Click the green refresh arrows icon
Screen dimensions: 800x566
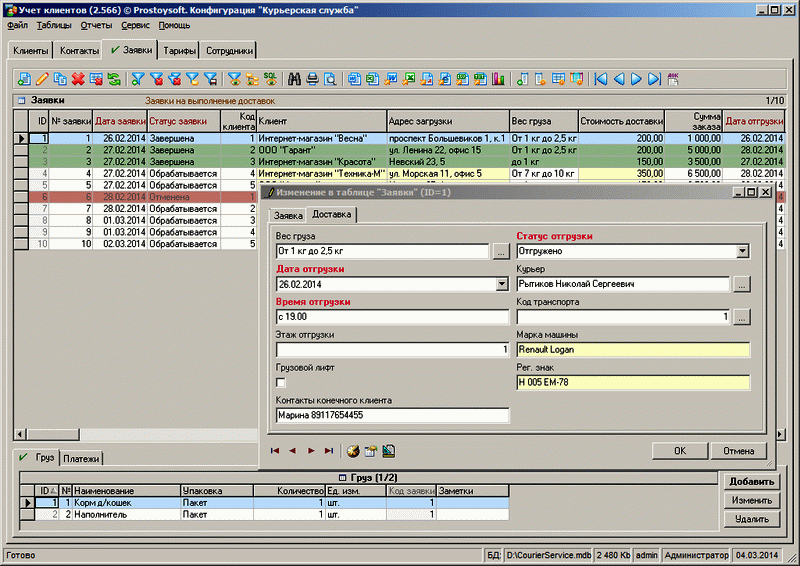pyautogui.click(x=114, y=79)
